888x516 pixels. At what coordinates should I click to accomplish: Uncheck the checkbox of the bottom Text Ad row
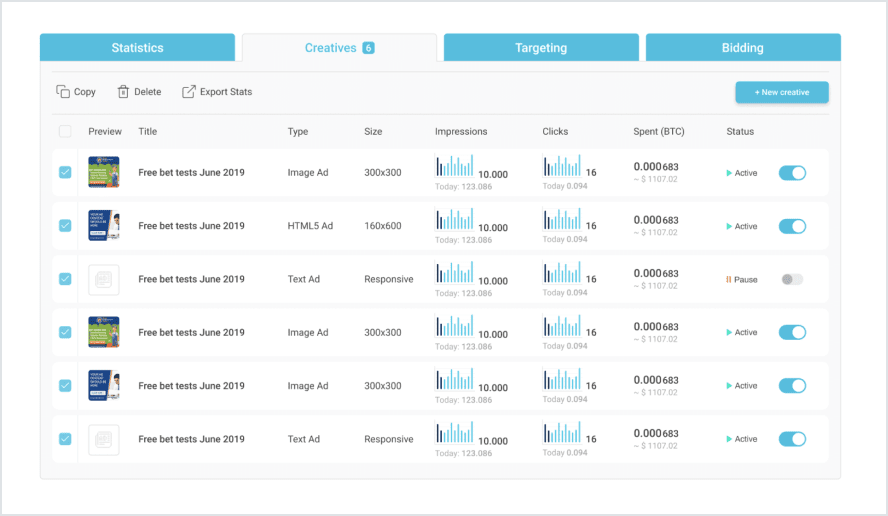[65, 439]
